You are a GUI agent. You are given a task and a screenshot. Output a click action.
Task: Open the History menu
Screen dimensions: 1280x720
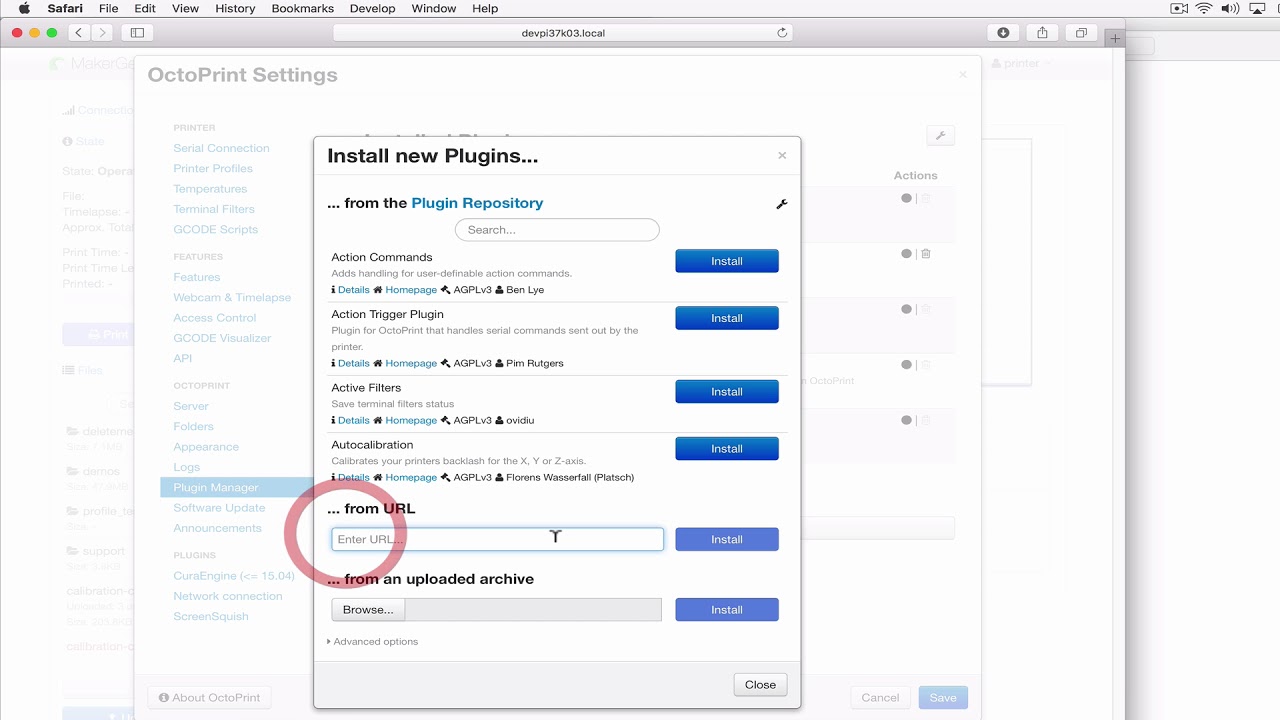pos(235,8)
